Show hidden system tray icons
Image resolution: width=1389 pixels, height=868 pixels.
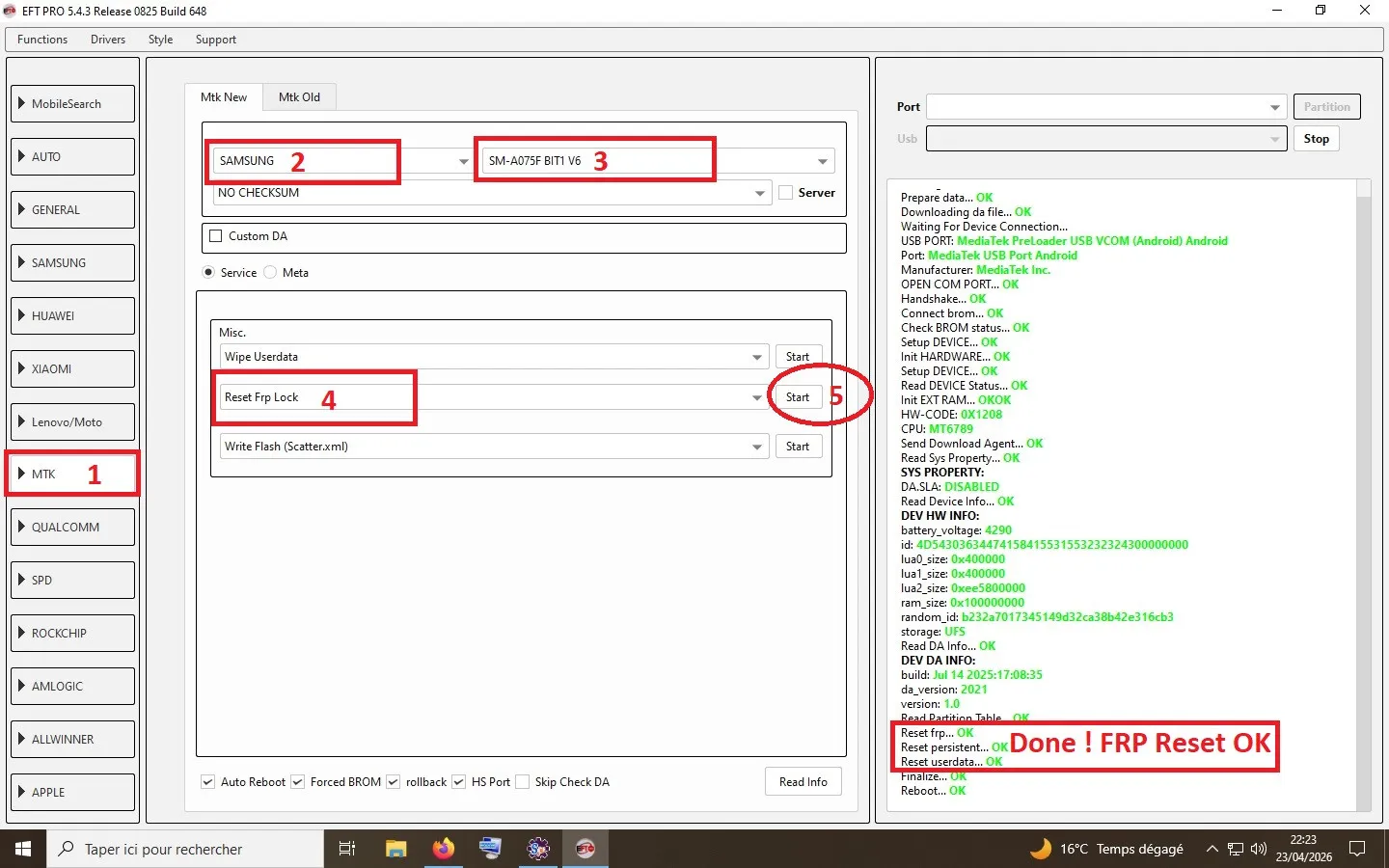tap(1212, 849)
